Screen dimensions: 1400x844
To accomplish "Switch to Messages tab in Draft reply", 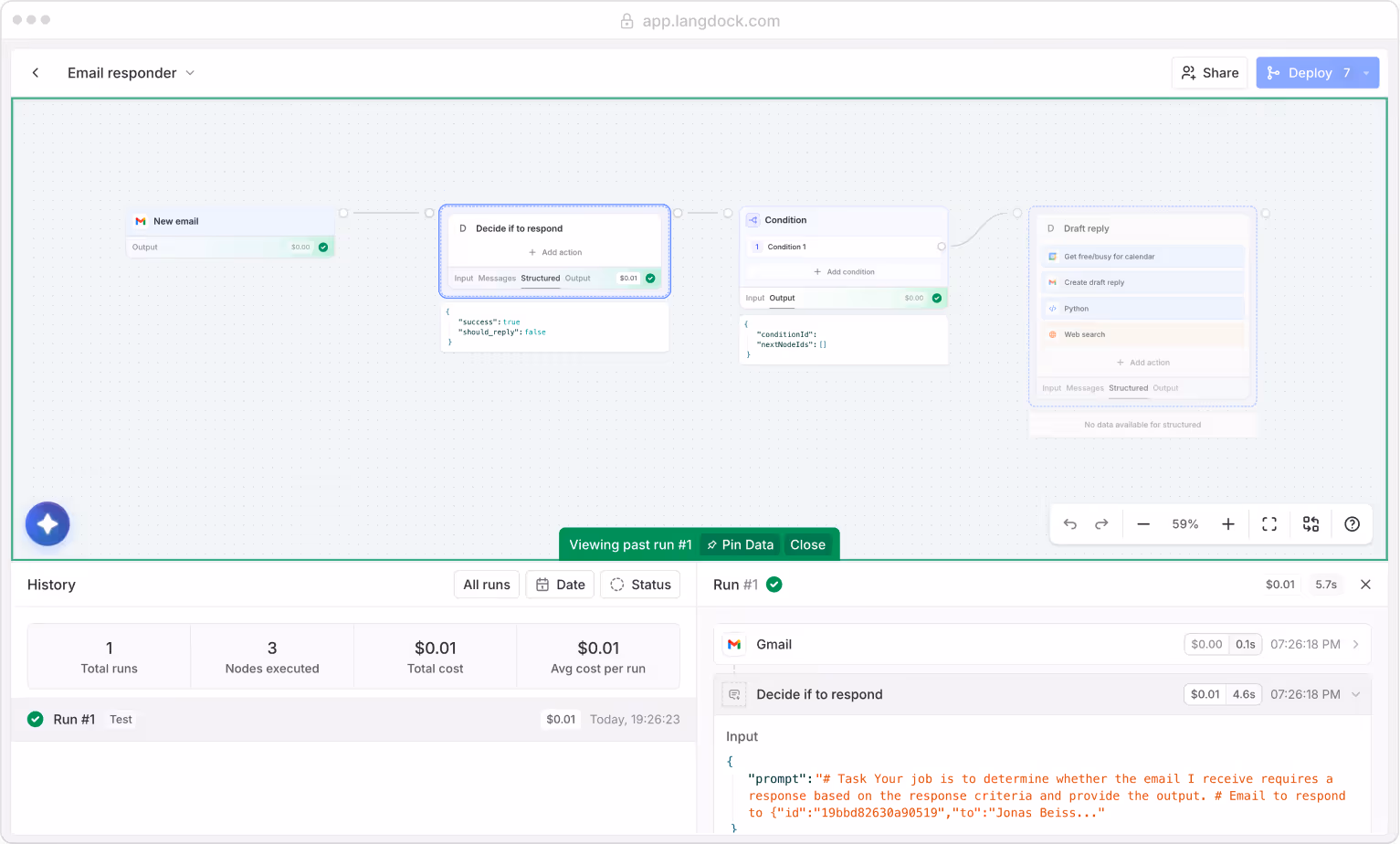I will [1085, 388].
